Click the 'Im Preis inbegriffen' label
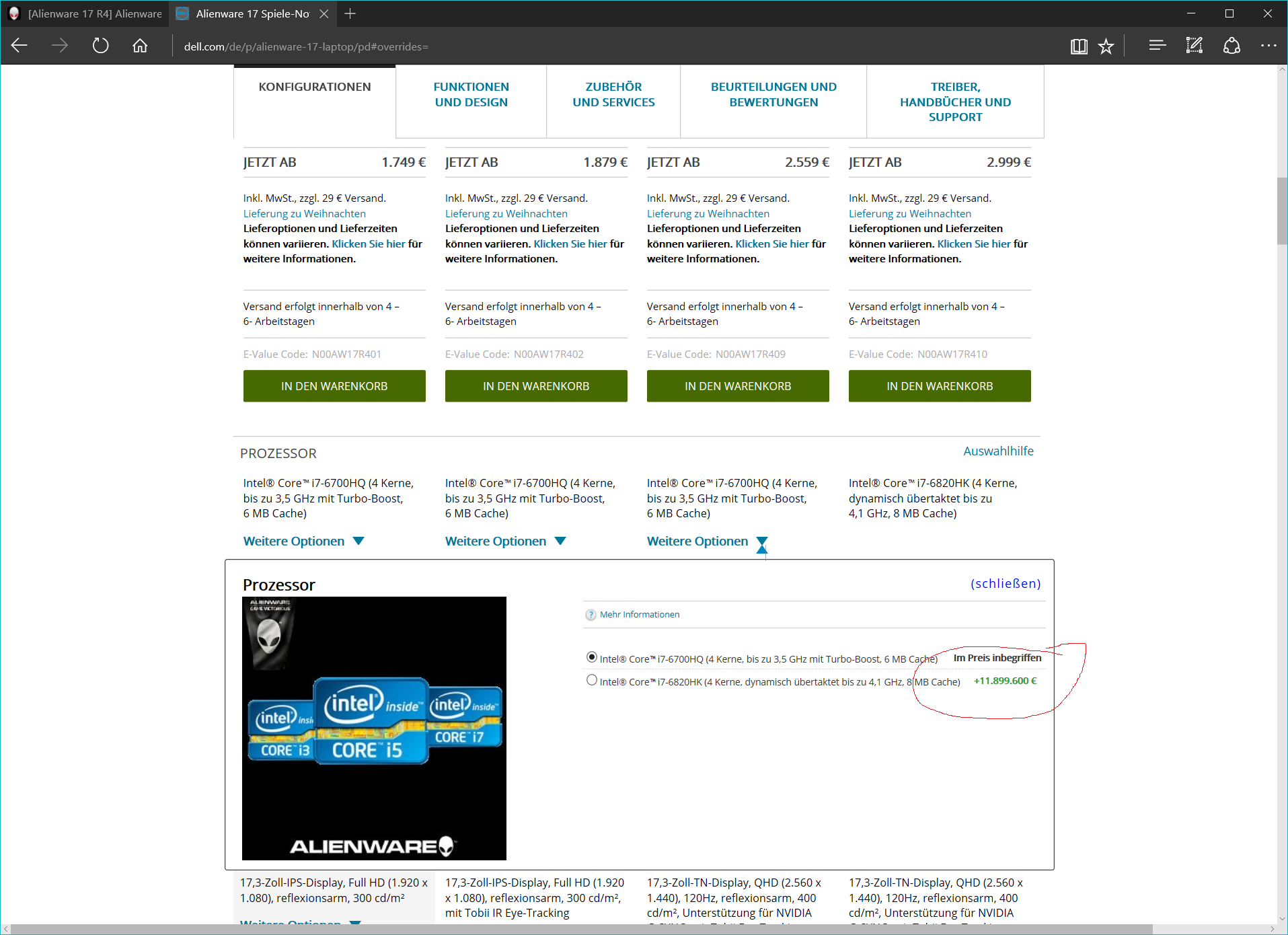Screen dimensions: 1288x935 tap(997, 658)
